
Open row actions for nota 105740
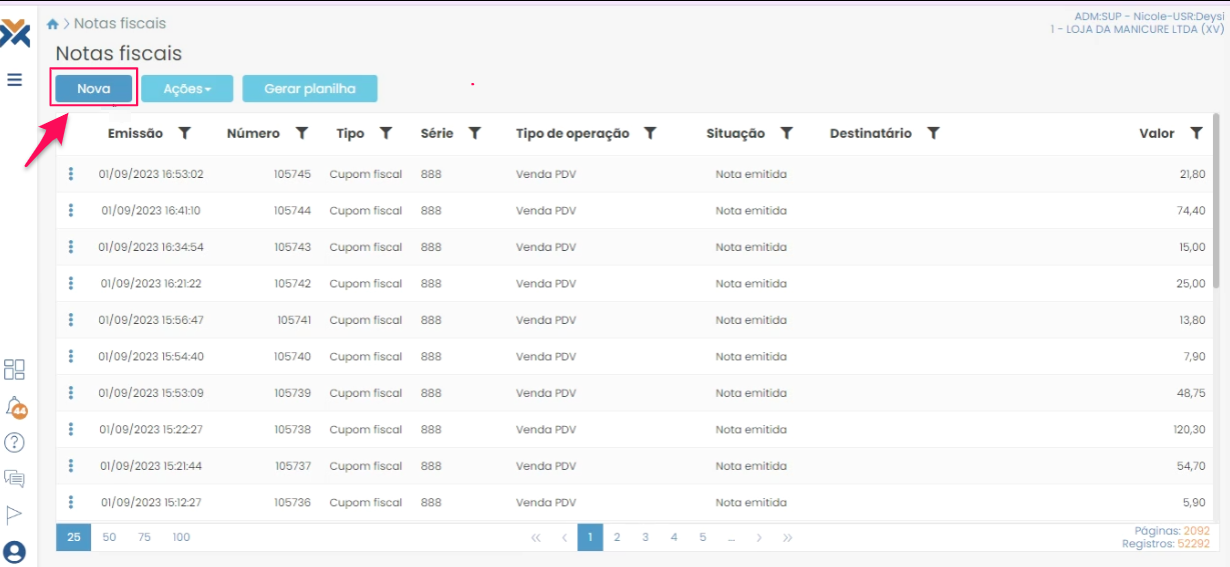(71, 356)
